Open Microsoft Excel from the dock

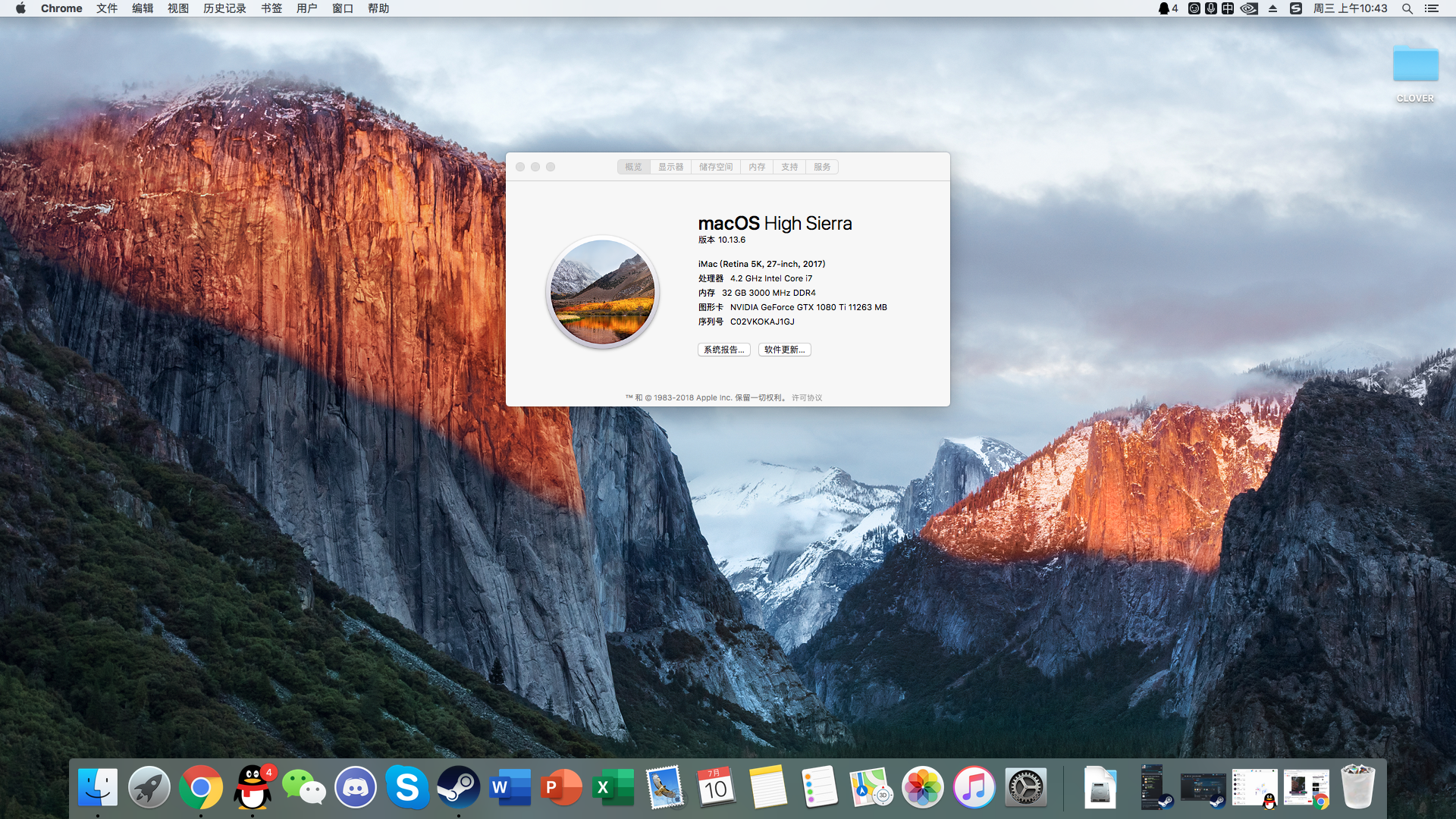(613, 787)
